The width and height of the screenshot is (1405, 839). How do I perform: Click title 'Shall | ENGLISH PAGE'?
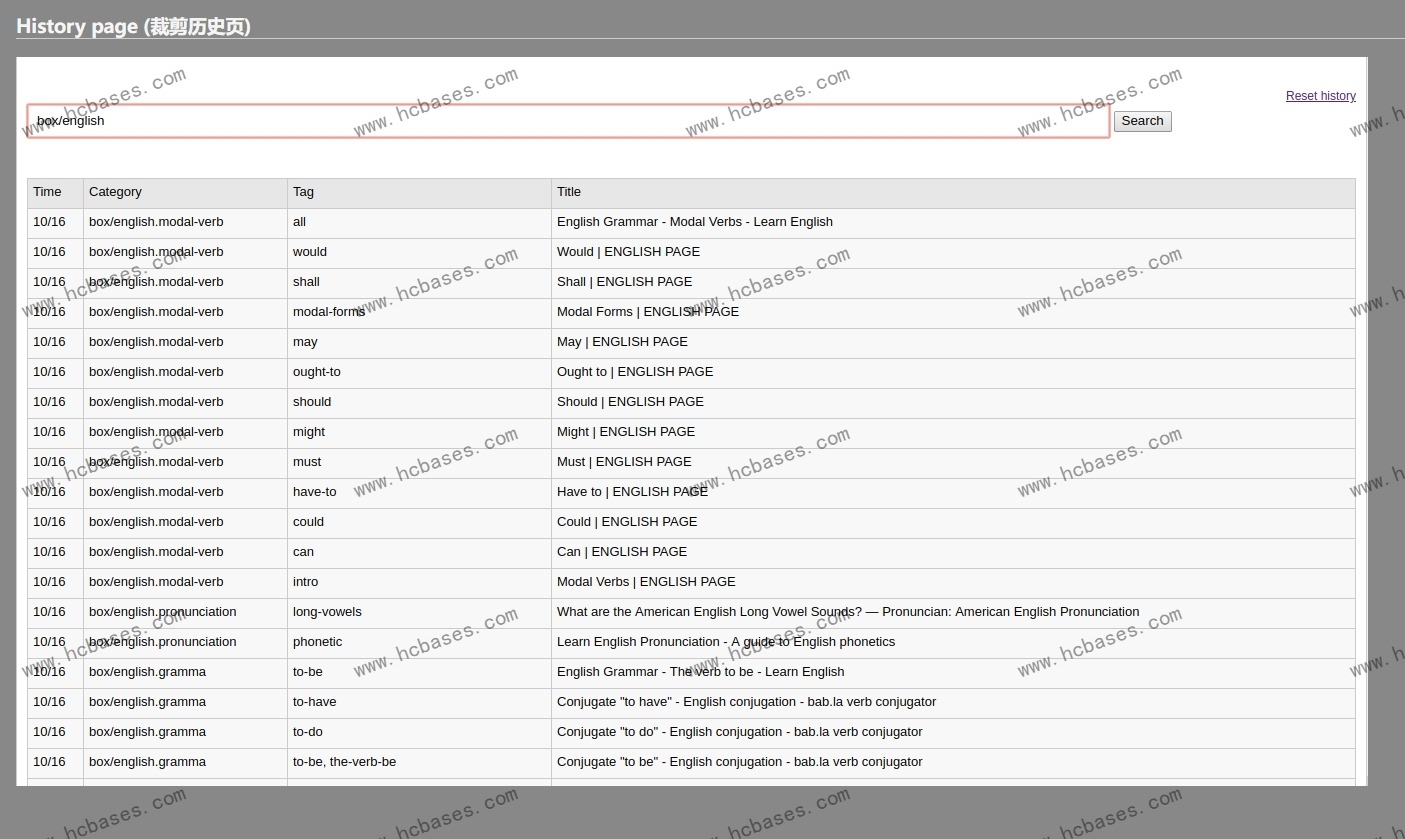coord(624,282)
